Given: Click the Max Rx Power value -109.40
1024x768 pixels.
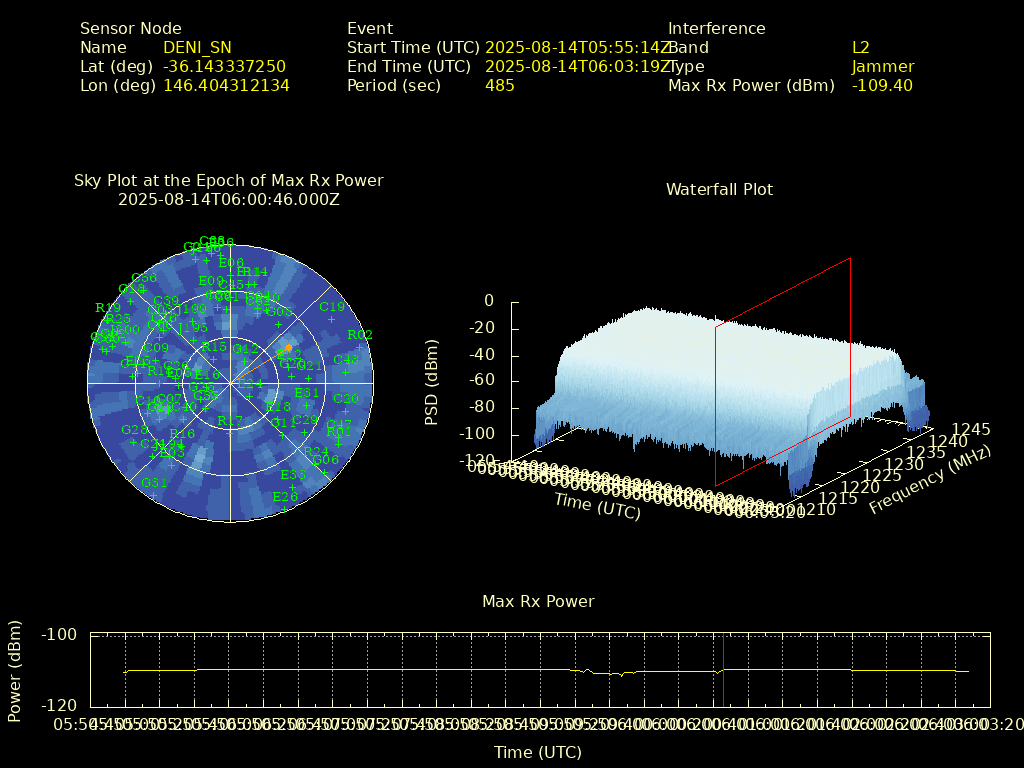Looking at the screenshot, I should [882, 86].
